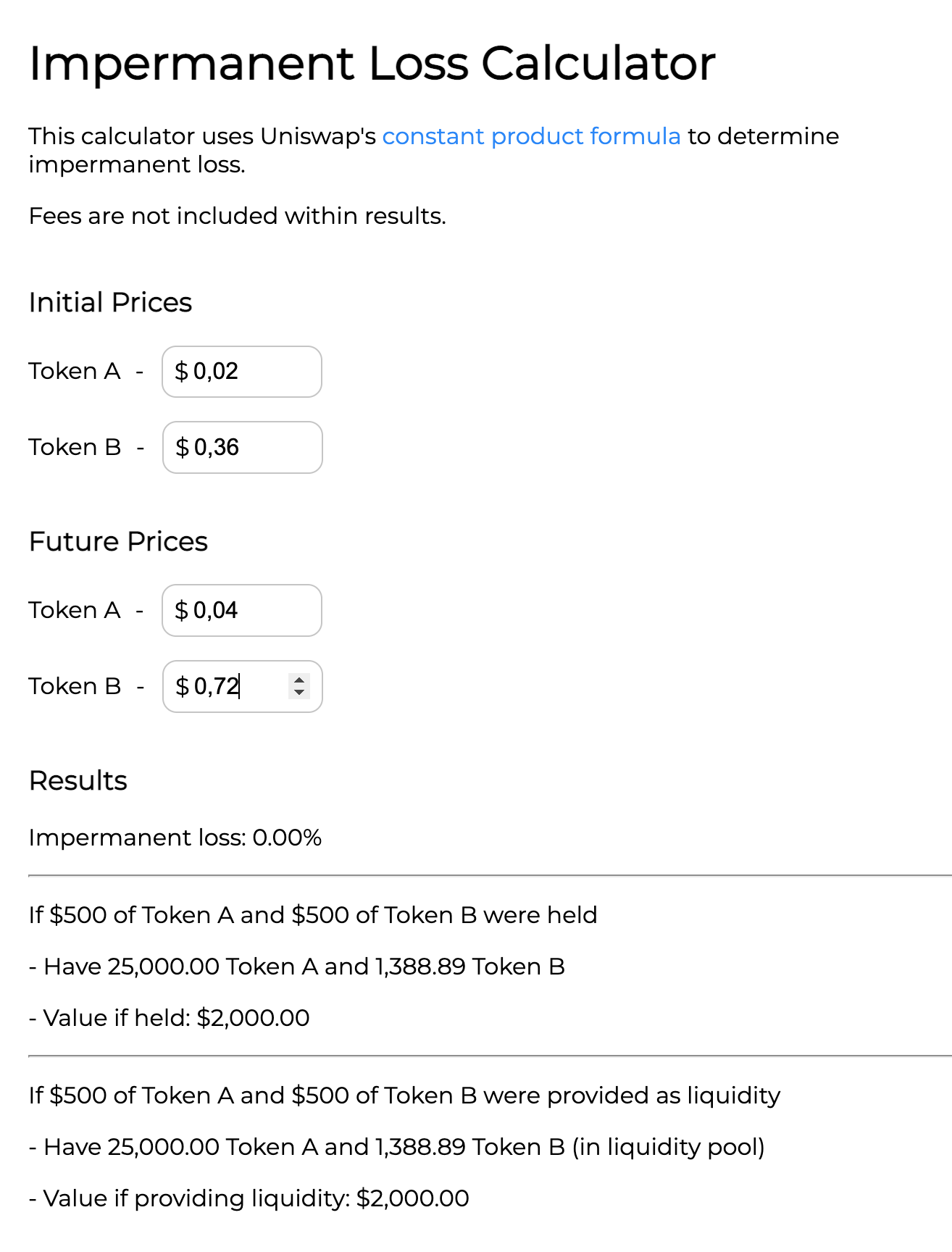952x1252 pixels.
Task: Click the Results section heading
Action: click(x=78, y=780)
